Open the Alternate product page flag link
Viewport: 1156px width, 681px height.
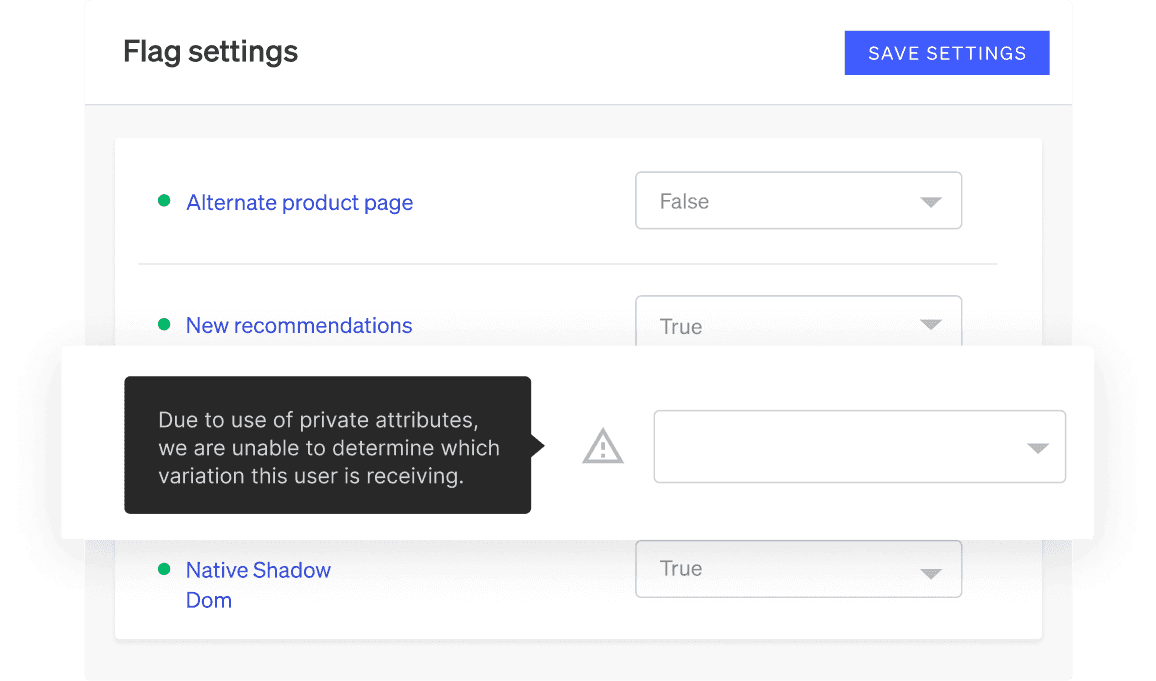[299, 203]
